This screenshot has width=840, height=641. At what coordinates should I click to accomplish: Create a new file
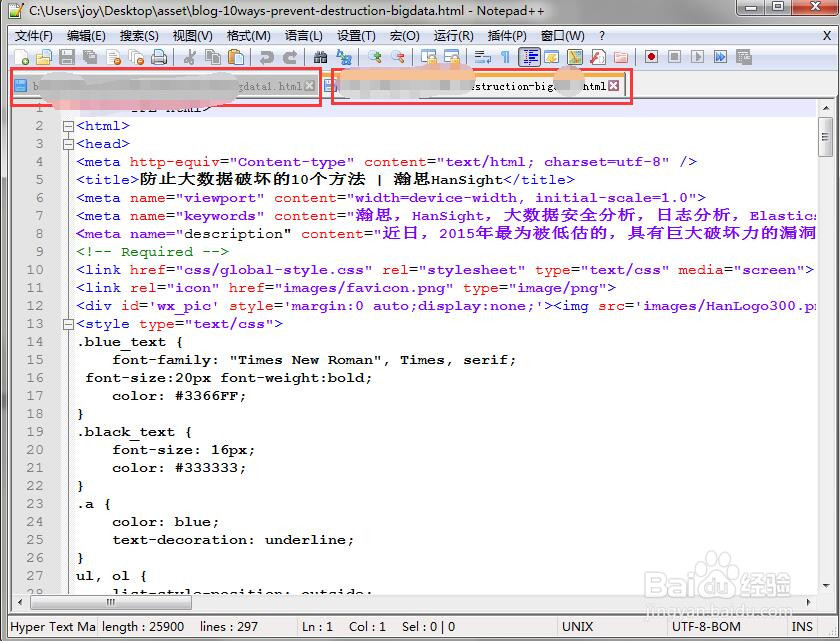[x=21, y=57]
